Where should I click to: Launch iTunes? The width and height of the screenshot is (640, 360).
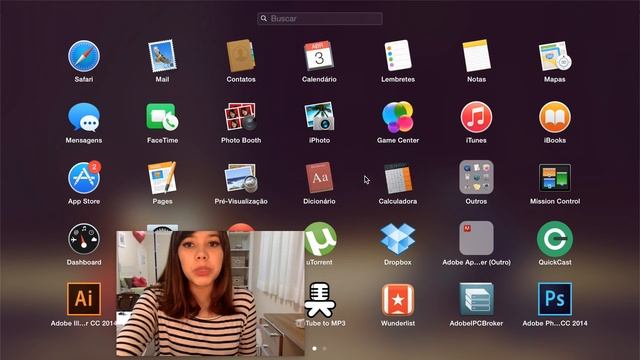(476, 117)
